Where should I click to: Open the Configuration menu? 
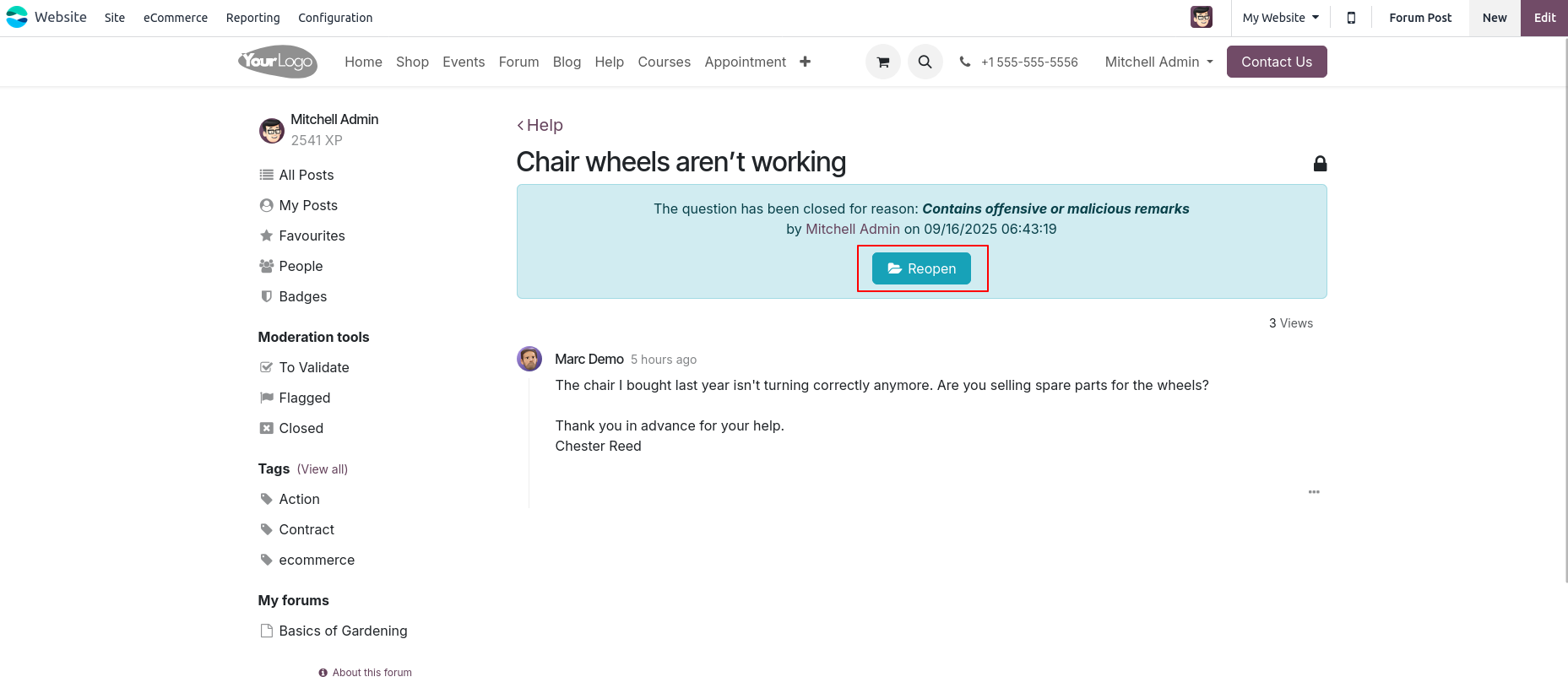click(x=335, y=18)
